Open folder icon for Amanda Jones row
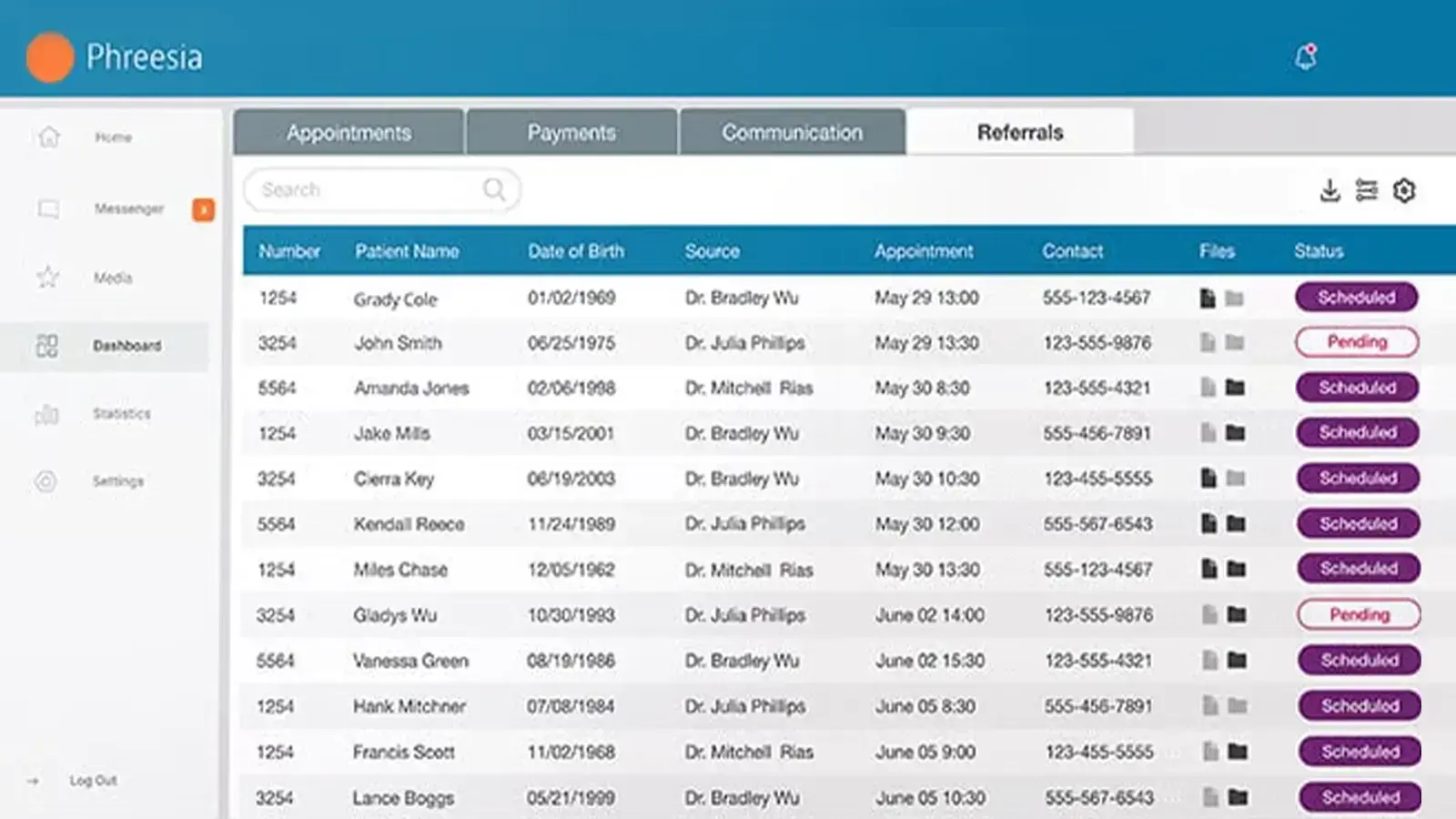1456x819 pixels. click(x=1235, y=388)
